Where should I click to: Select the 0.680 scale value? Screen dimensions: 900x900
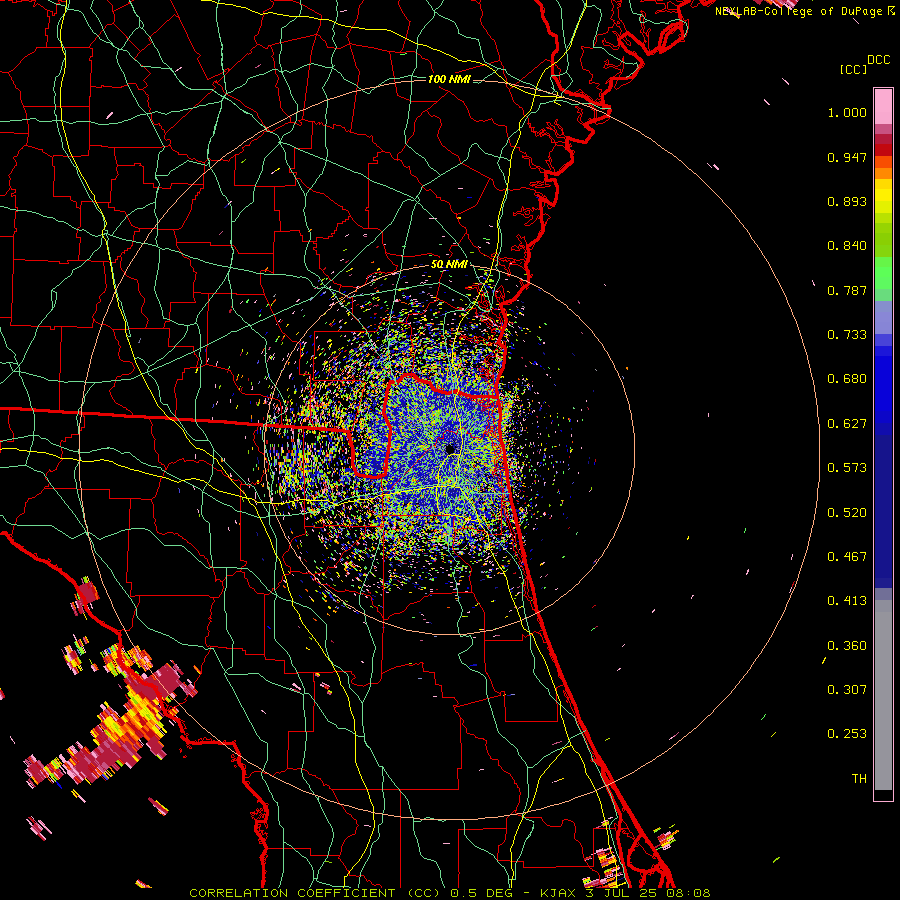tap(847, 379)
